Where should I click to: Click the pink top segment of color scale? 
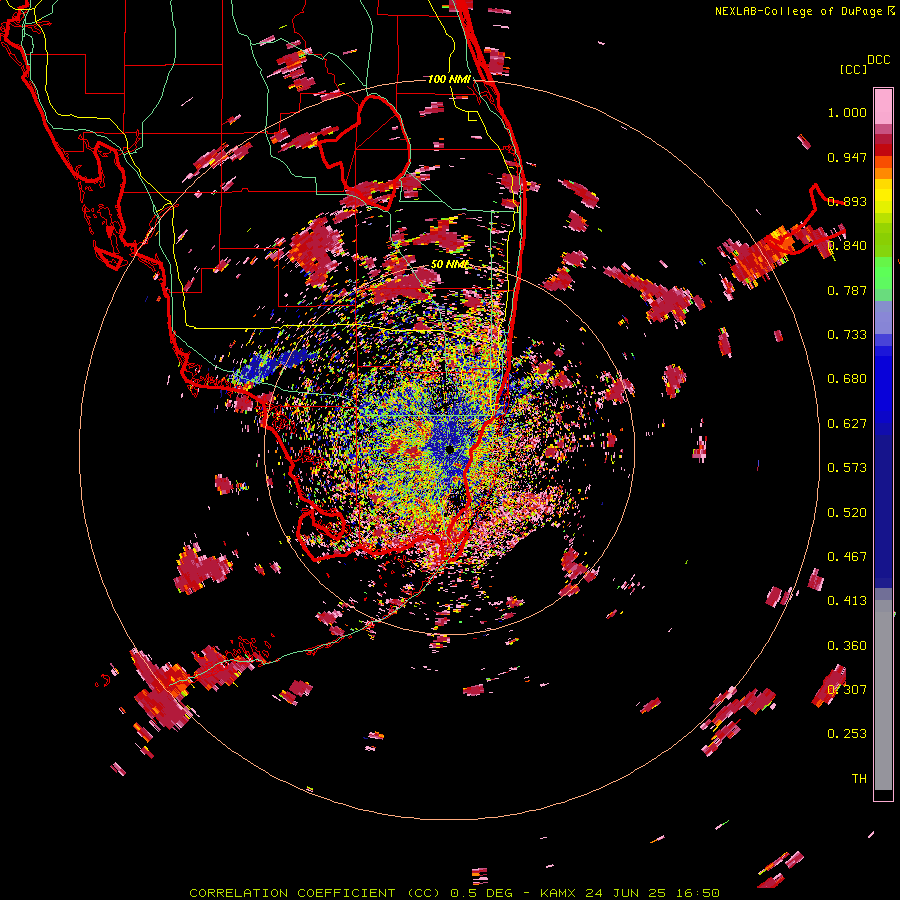pyautogui.click(x=883, y=106)
